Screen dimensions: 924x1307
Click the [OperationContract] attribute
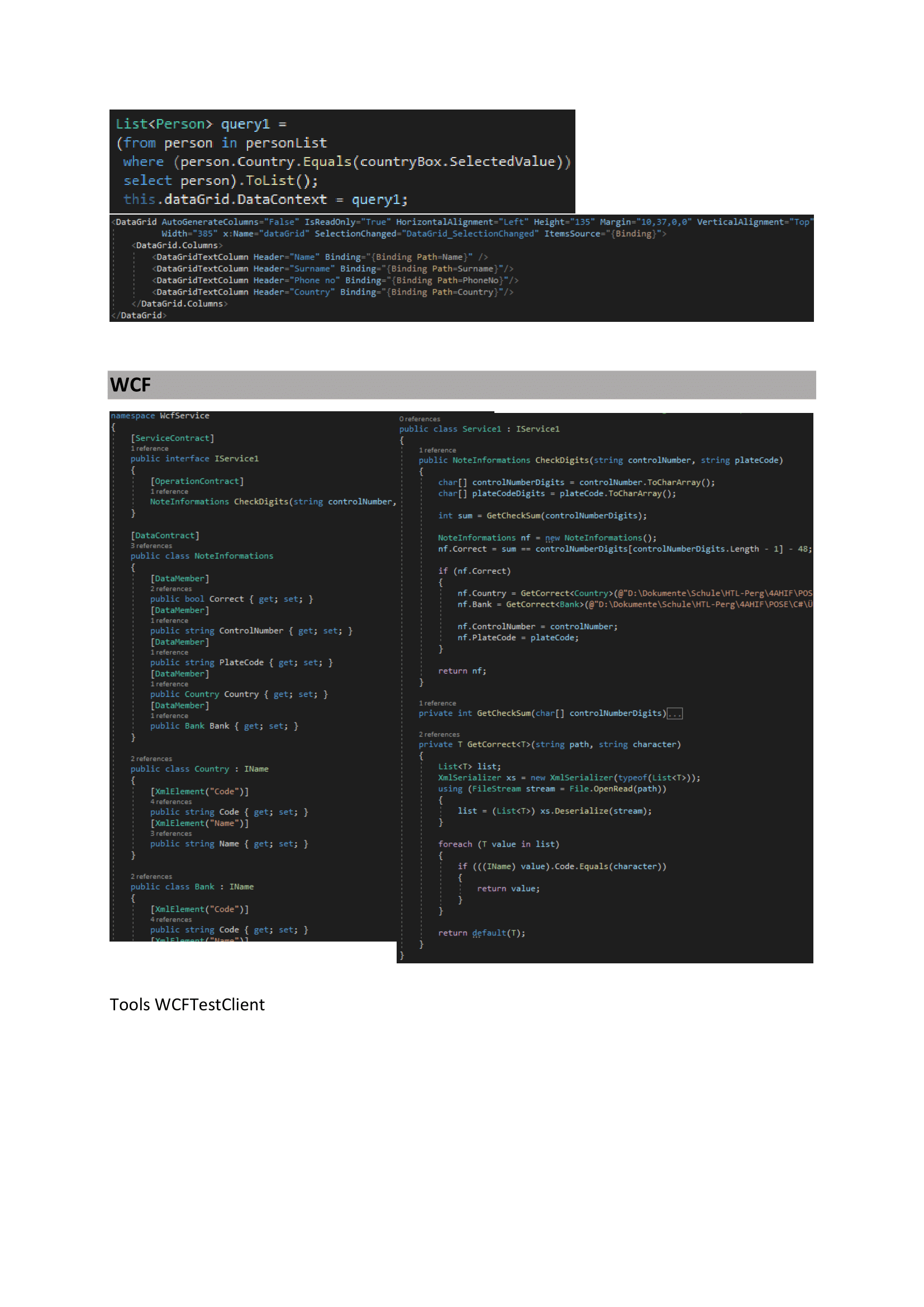(197, 481)
